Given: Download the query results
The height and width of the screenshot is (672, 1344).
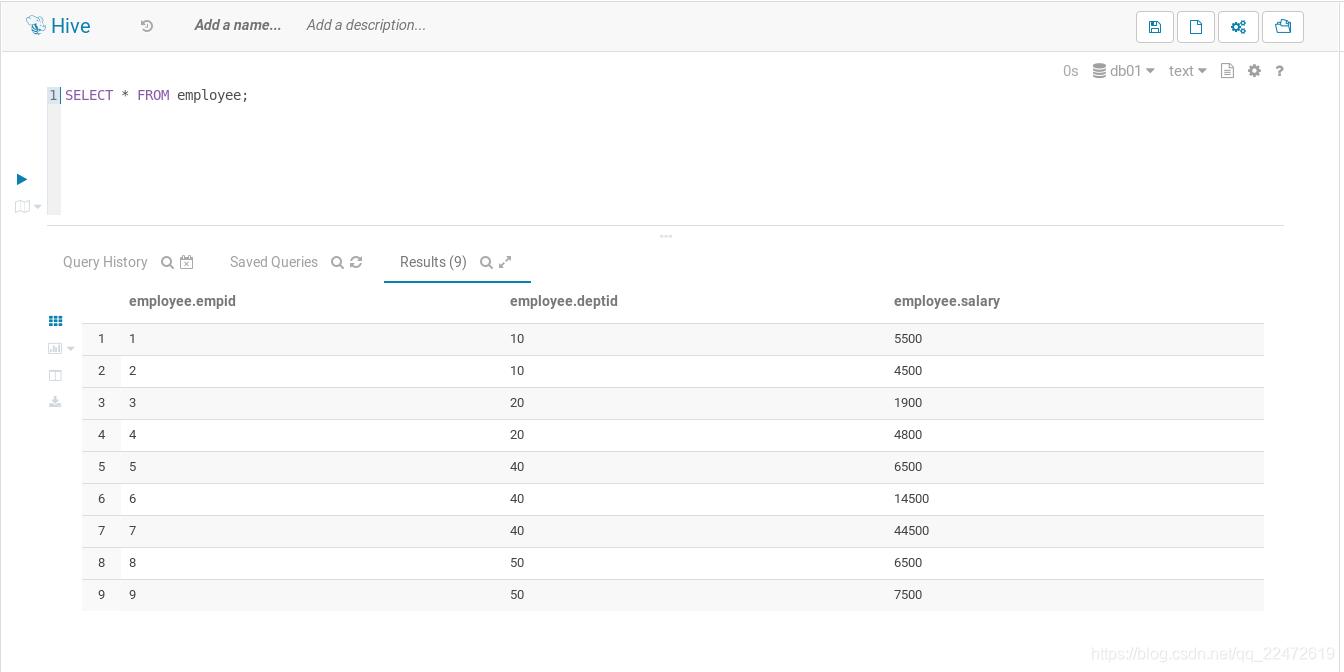Looking at the screenshot, I should point(56,402).
